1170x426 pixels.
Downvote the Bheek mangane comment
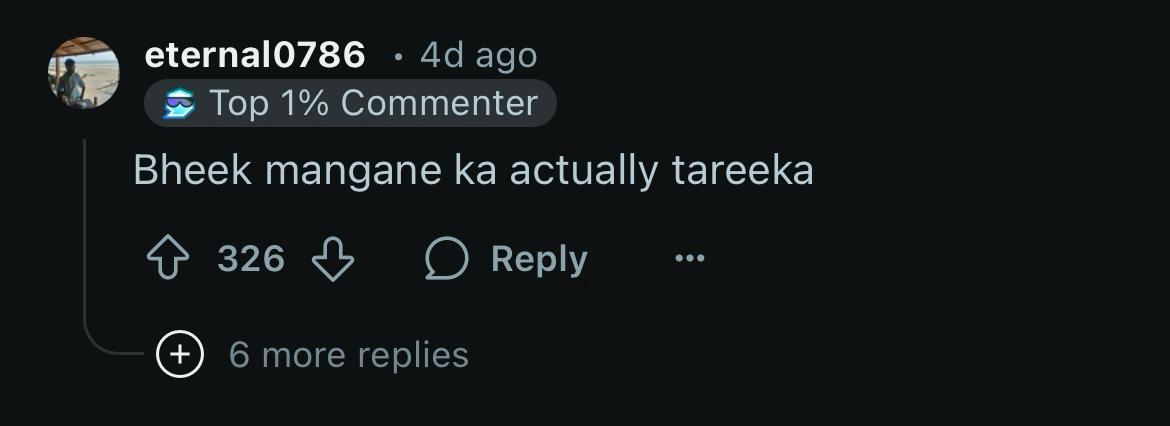(333, 258)
